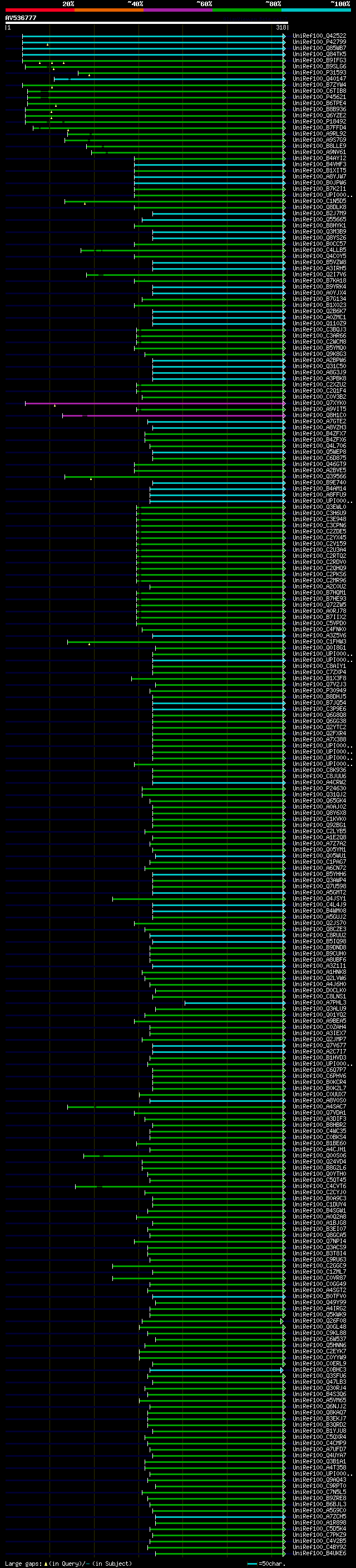Viewport: 356px width, 1568px height.
Task: Select the UniRef100_A9NV61 label
Action: [x=319, y=152]
